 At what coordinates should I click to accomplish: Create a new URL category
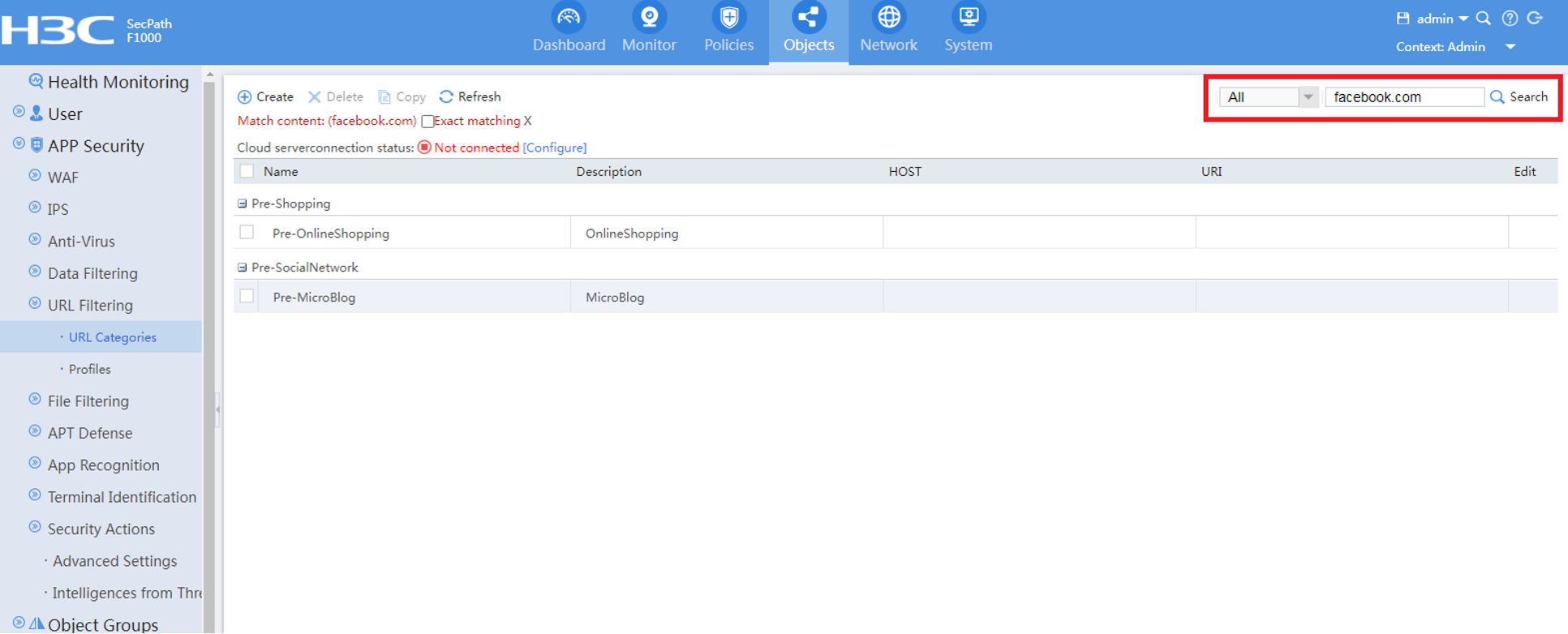(265, 96)
